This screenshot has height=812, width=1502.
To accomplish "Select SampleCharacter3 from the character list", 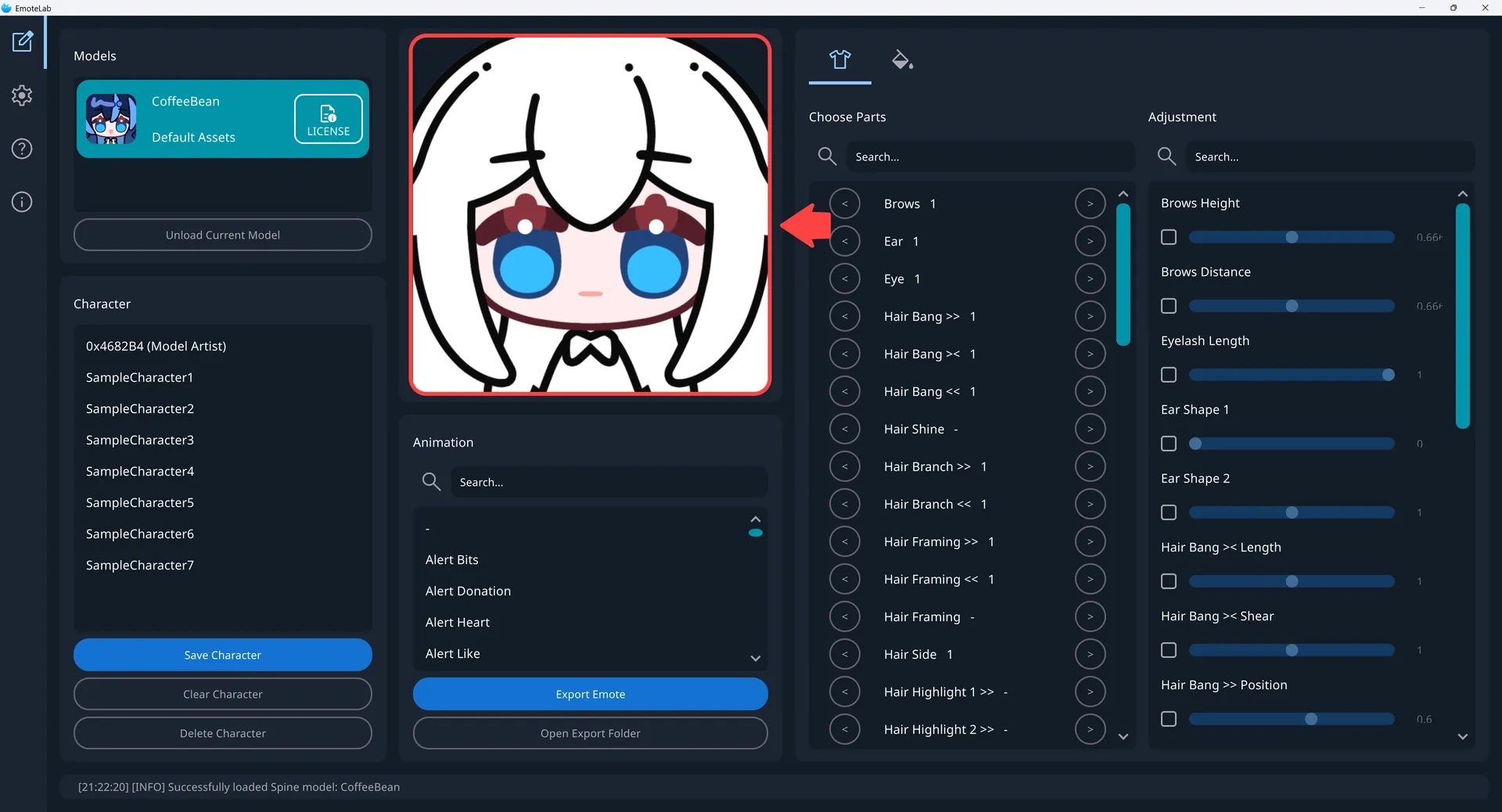I will click(139, 440).
